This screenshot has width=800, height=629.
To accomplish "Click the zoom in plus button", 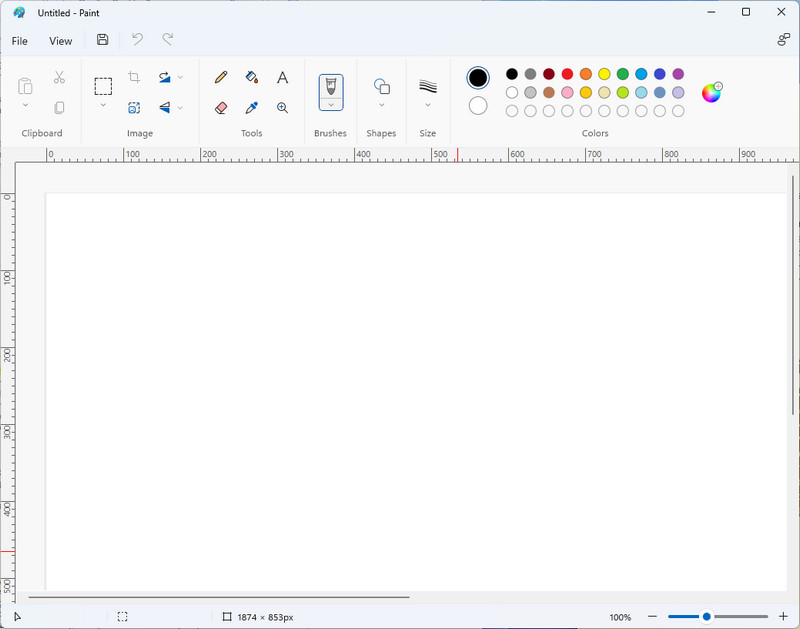I will pyautogui.click(x=783, y=617).
